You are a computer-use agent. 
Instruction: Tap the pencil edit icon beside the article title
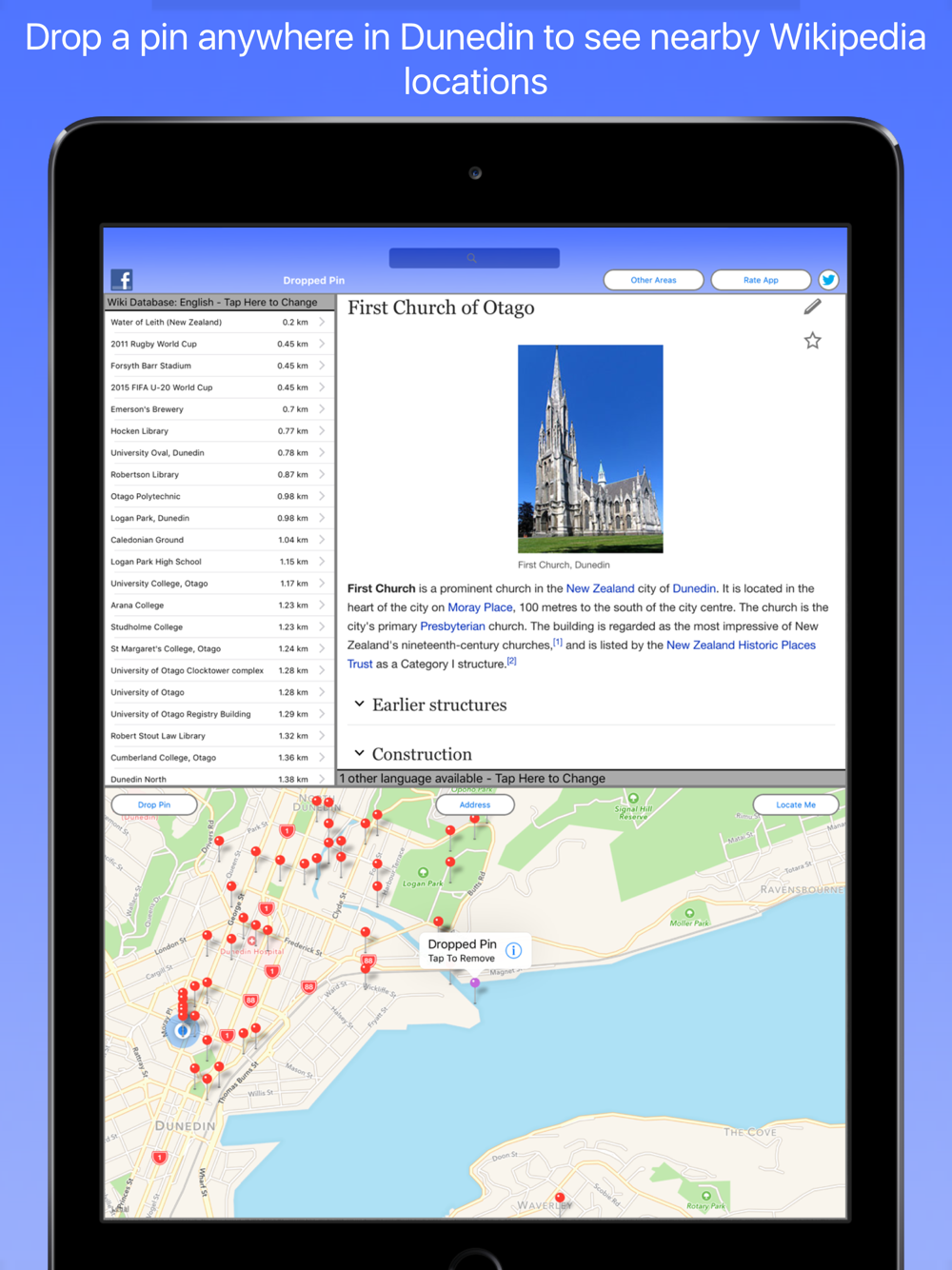(812, 307)
